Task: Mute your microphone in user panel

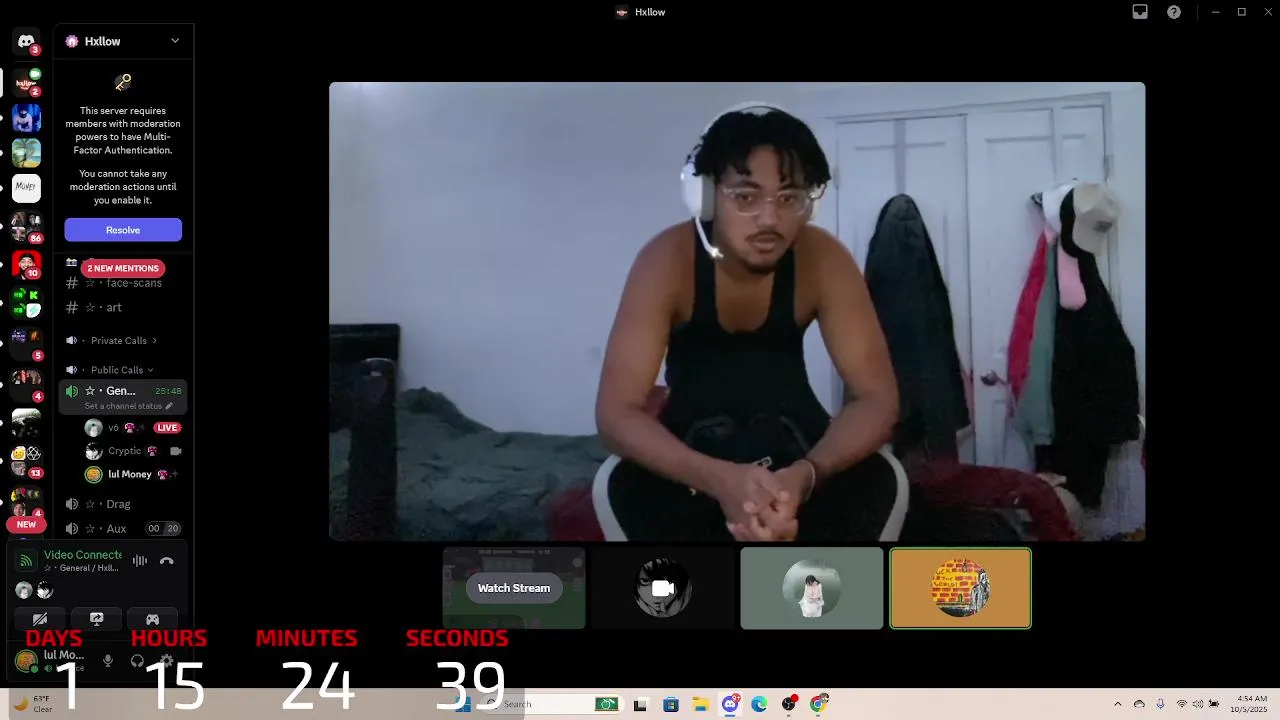Action: pos(108,661)
